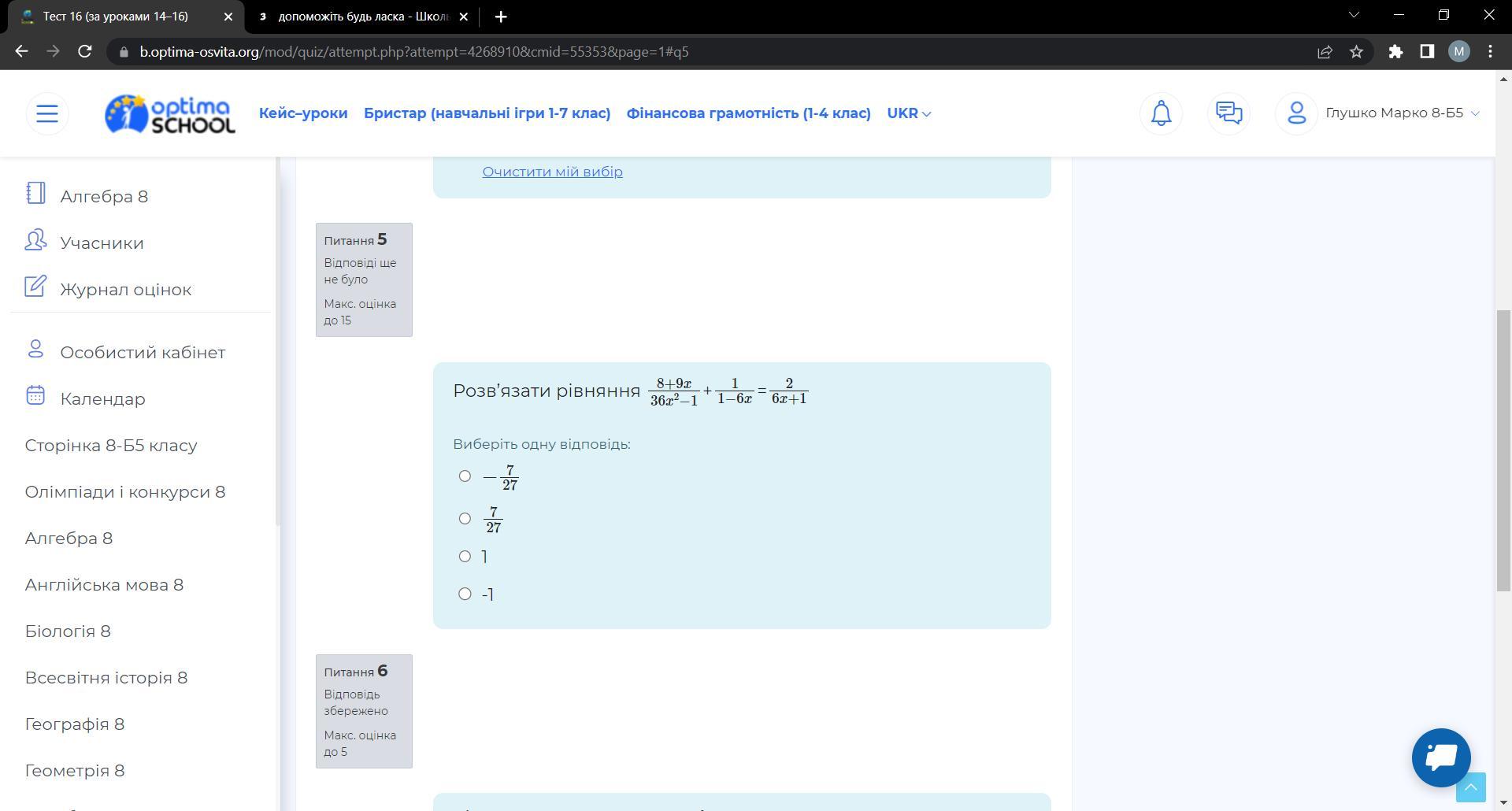Expand the UKR language dropdown
The image size is (1512, 811).
[909, 113]
